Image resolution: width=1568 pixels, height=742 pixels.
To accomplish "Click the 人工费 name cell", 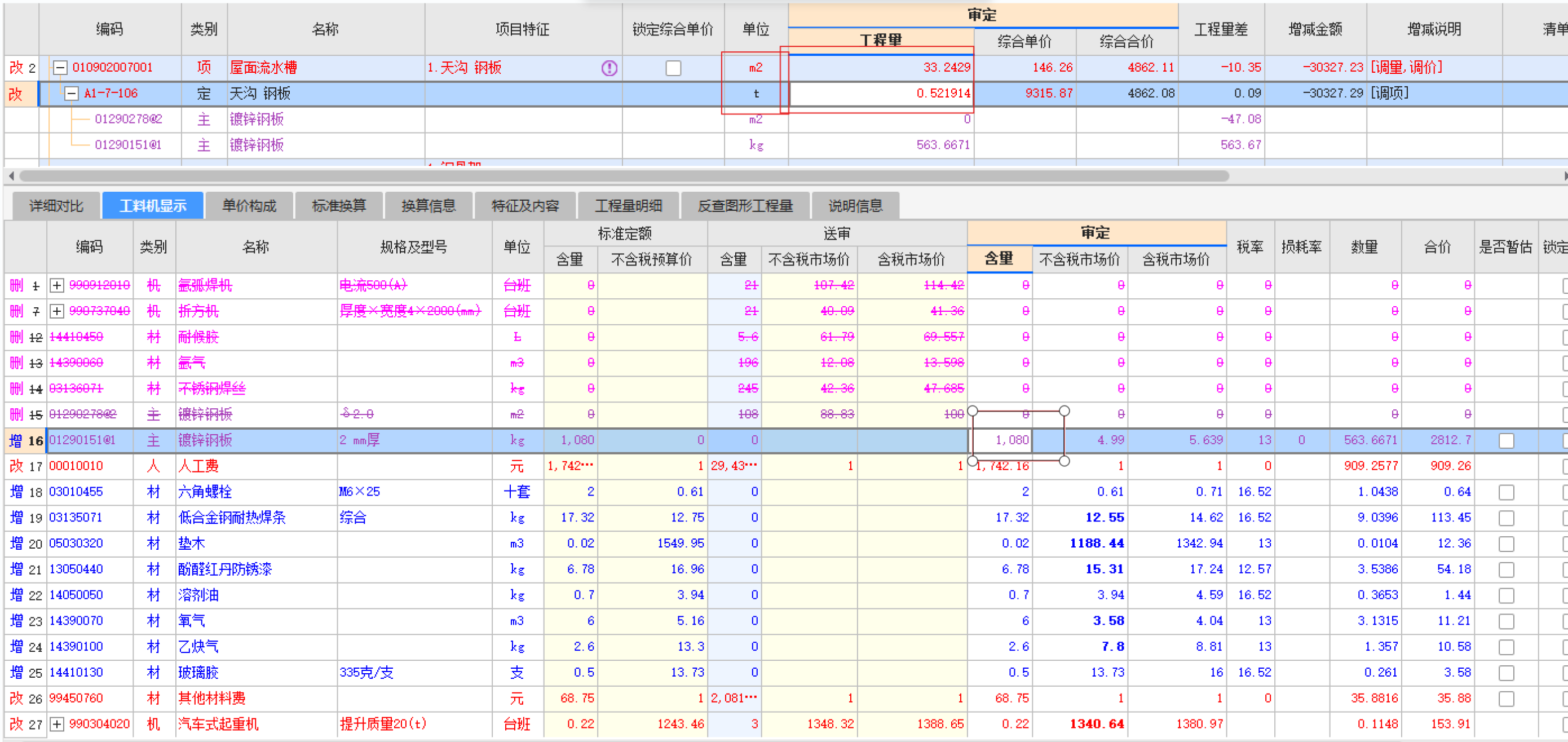I will click(x=257, y=466).
